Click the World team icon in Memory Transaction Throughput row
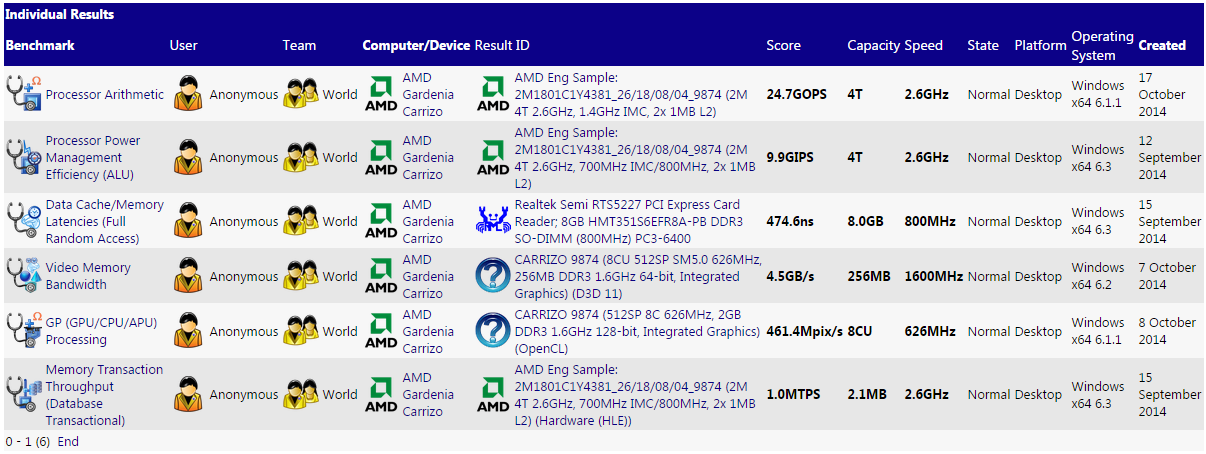 [x=301, y=394]
